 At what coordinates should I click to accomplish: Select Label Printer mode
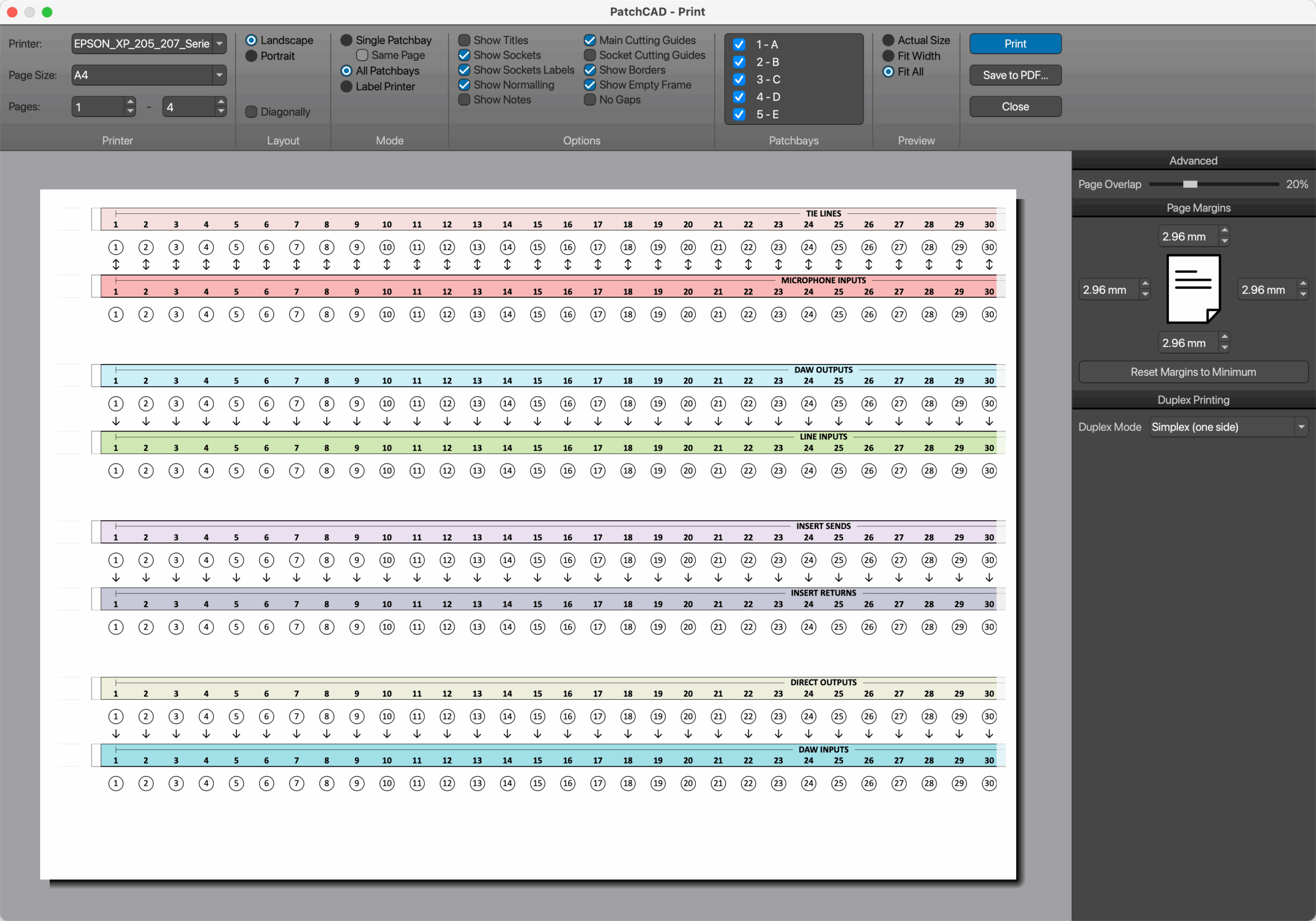click(x=346, y=86)
